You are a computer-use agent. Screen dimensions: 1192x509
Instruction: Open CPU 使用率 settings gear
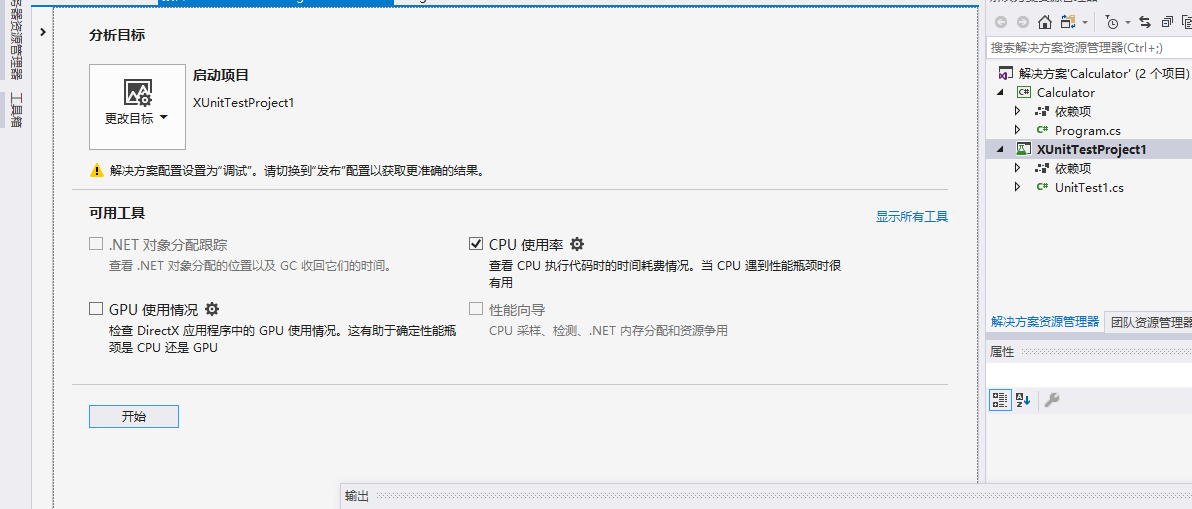(x=577, y=244)
